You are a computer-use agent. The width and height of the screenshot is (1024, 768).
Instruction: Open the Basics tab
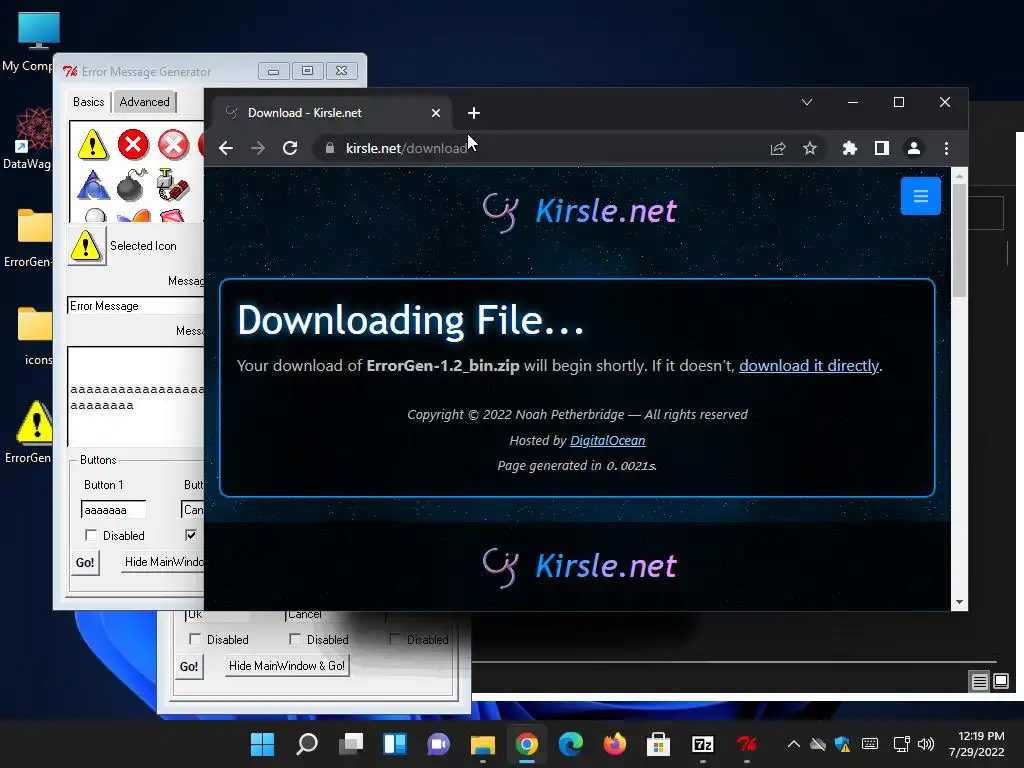point(89,102)
